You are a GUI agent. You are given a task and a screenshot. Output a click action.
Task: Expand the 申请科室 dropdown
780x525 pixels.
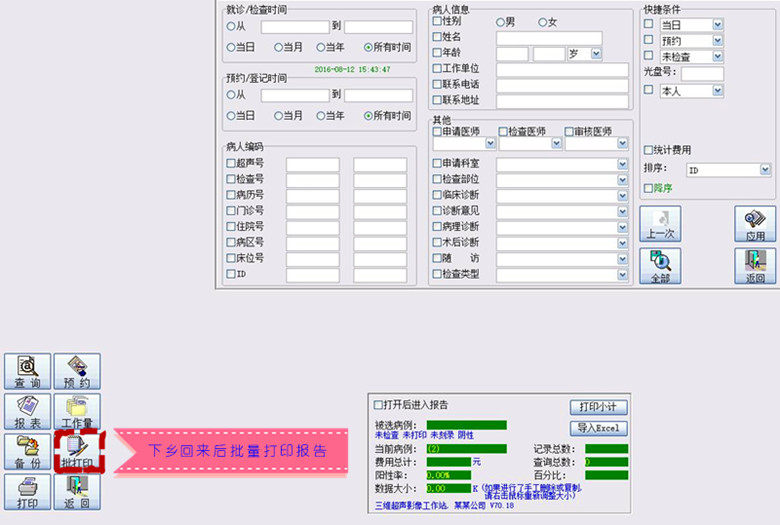(x=622, y=164)
